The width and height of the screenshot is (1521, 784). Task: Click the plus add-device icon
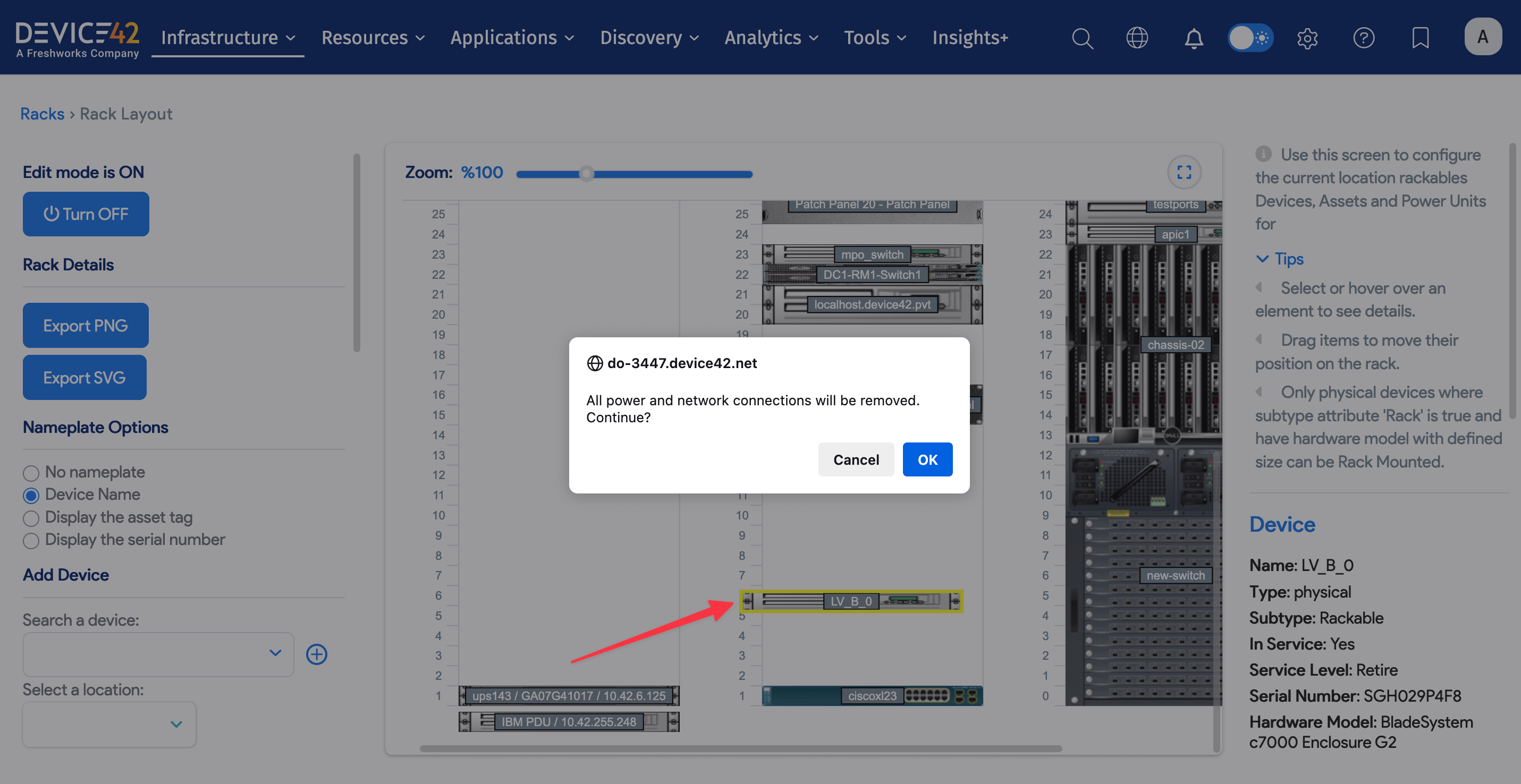pos(317,654)
